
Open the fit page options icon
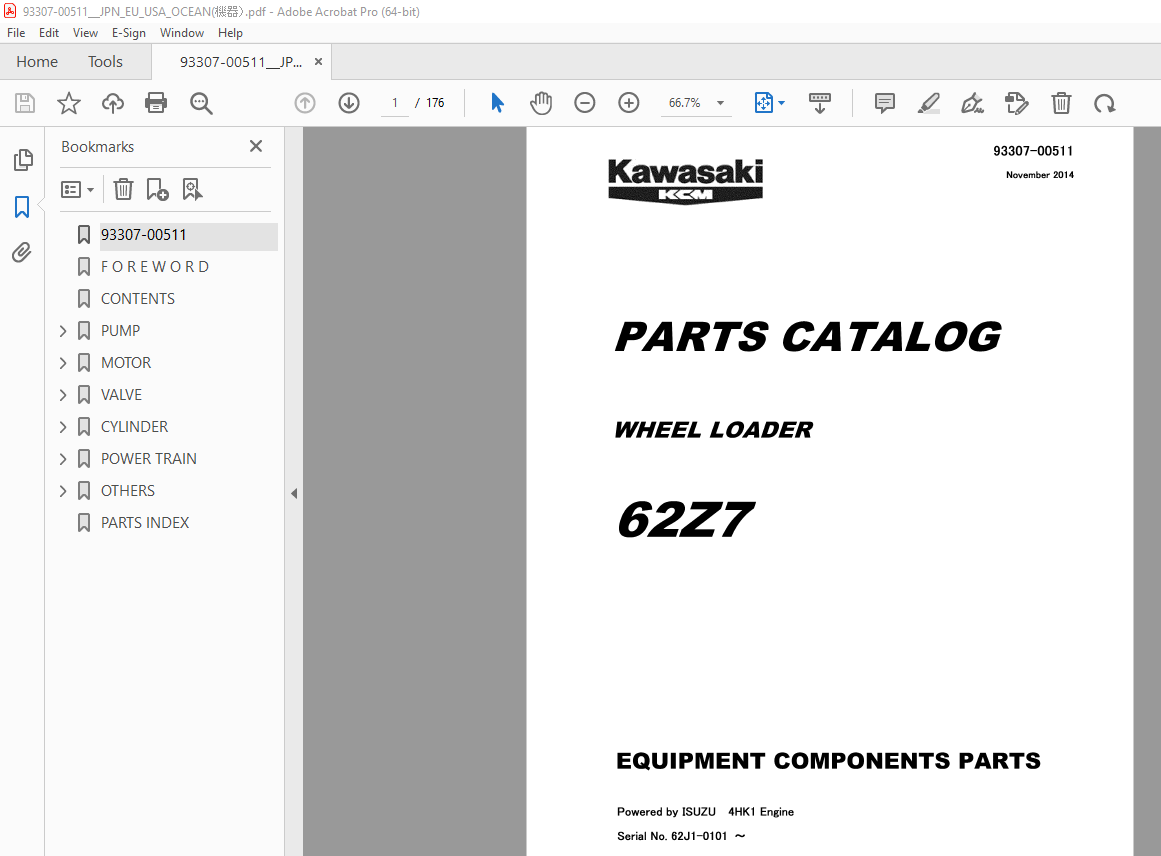[769, 103]
